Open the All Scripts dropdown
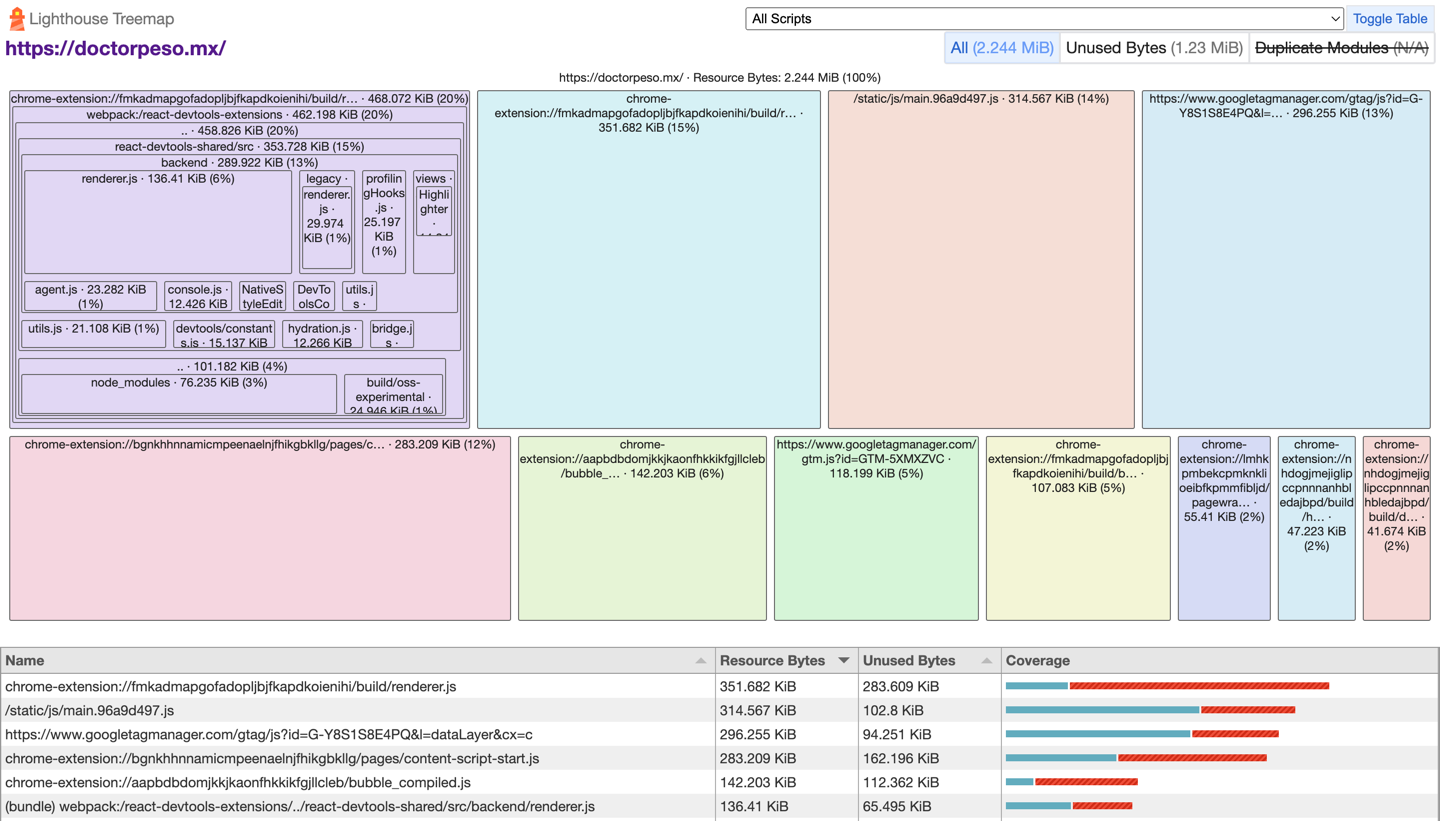 pyautogui.click(x=1044, y=19)
